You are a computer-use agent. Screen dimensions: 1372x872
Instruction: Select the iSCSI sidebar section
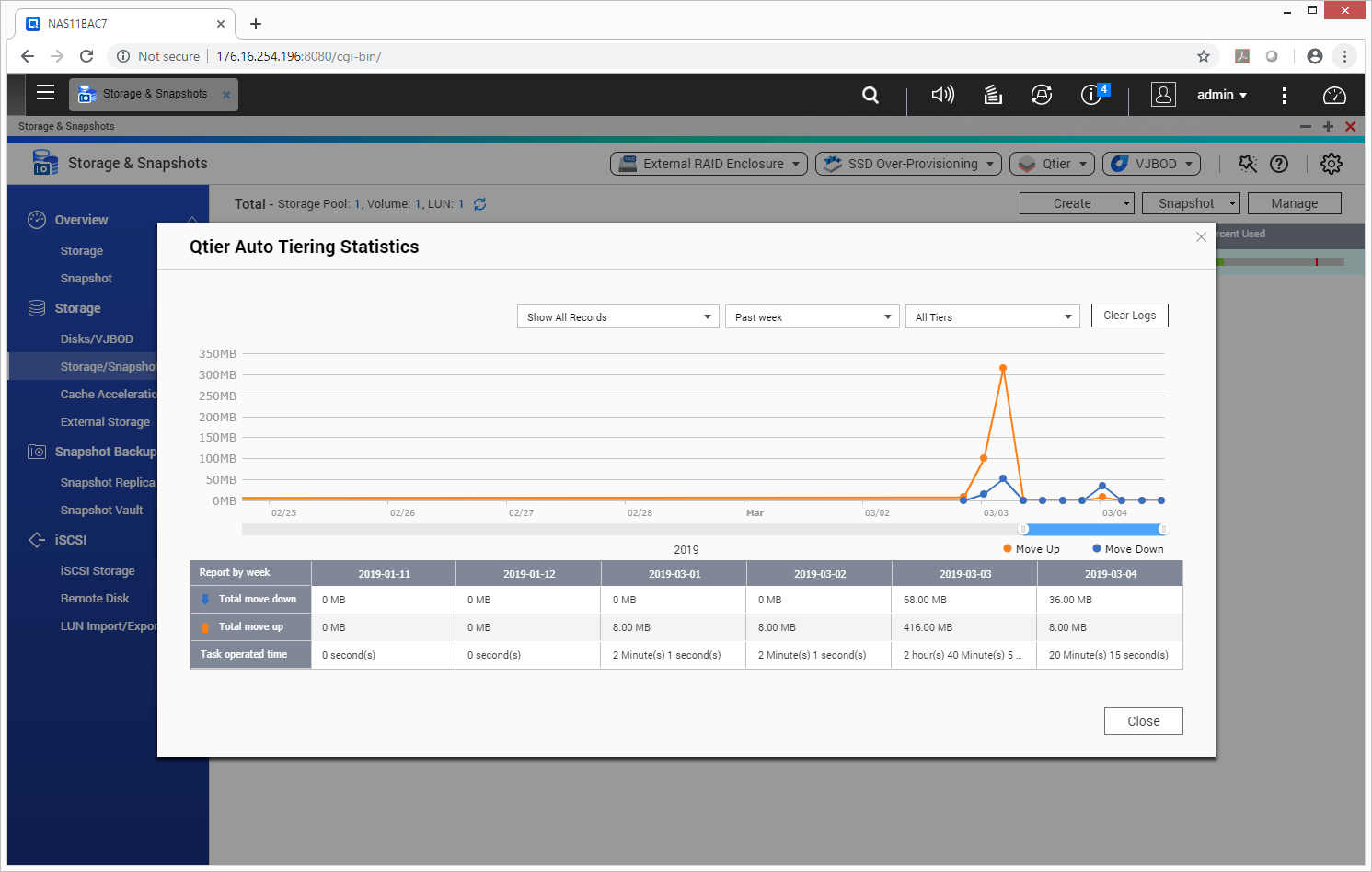(x=70, y=540)
